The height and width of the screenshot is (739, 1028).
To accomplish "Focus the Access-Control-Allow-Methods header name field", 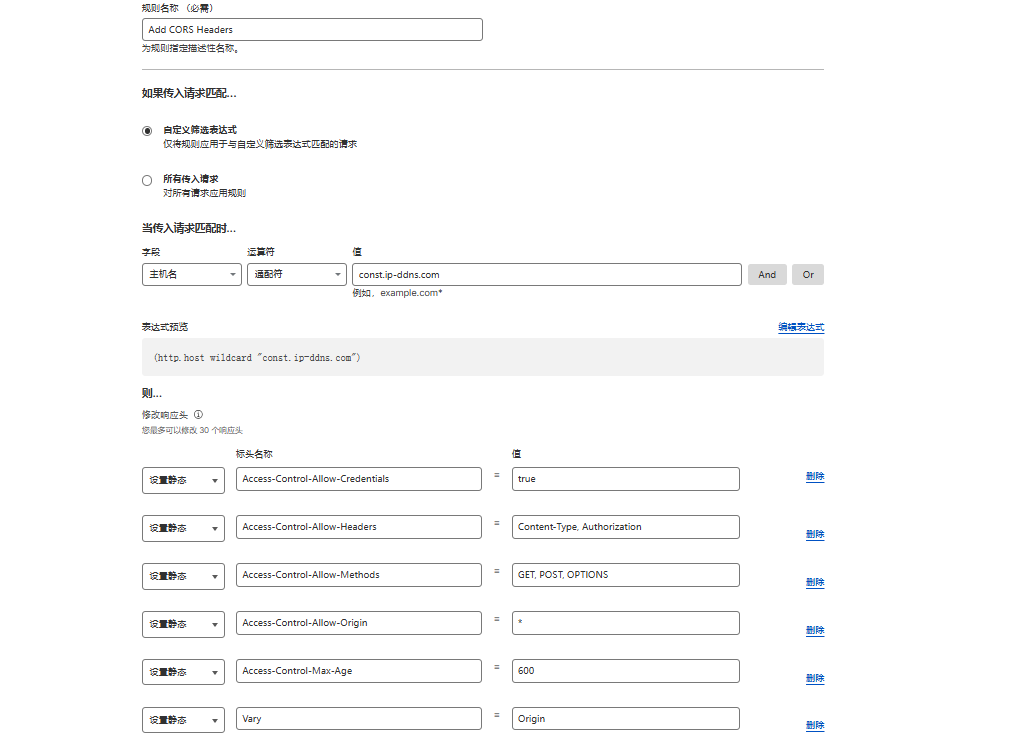I will [x=359, y=575].
